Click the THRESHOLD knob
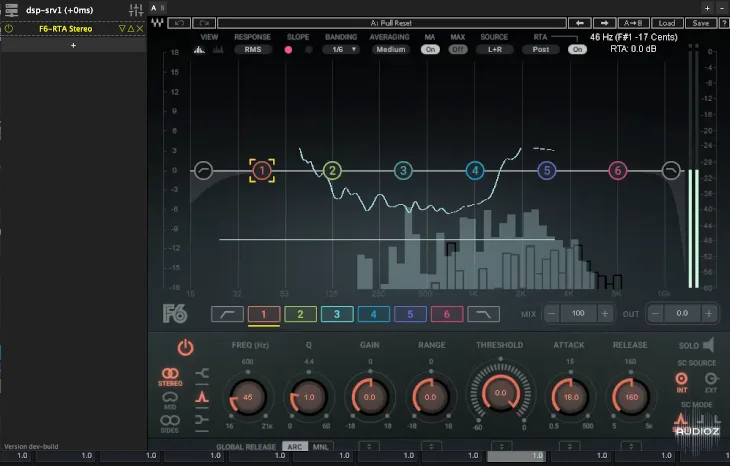The width and height of the screenshot is (730, 466). 500,393
